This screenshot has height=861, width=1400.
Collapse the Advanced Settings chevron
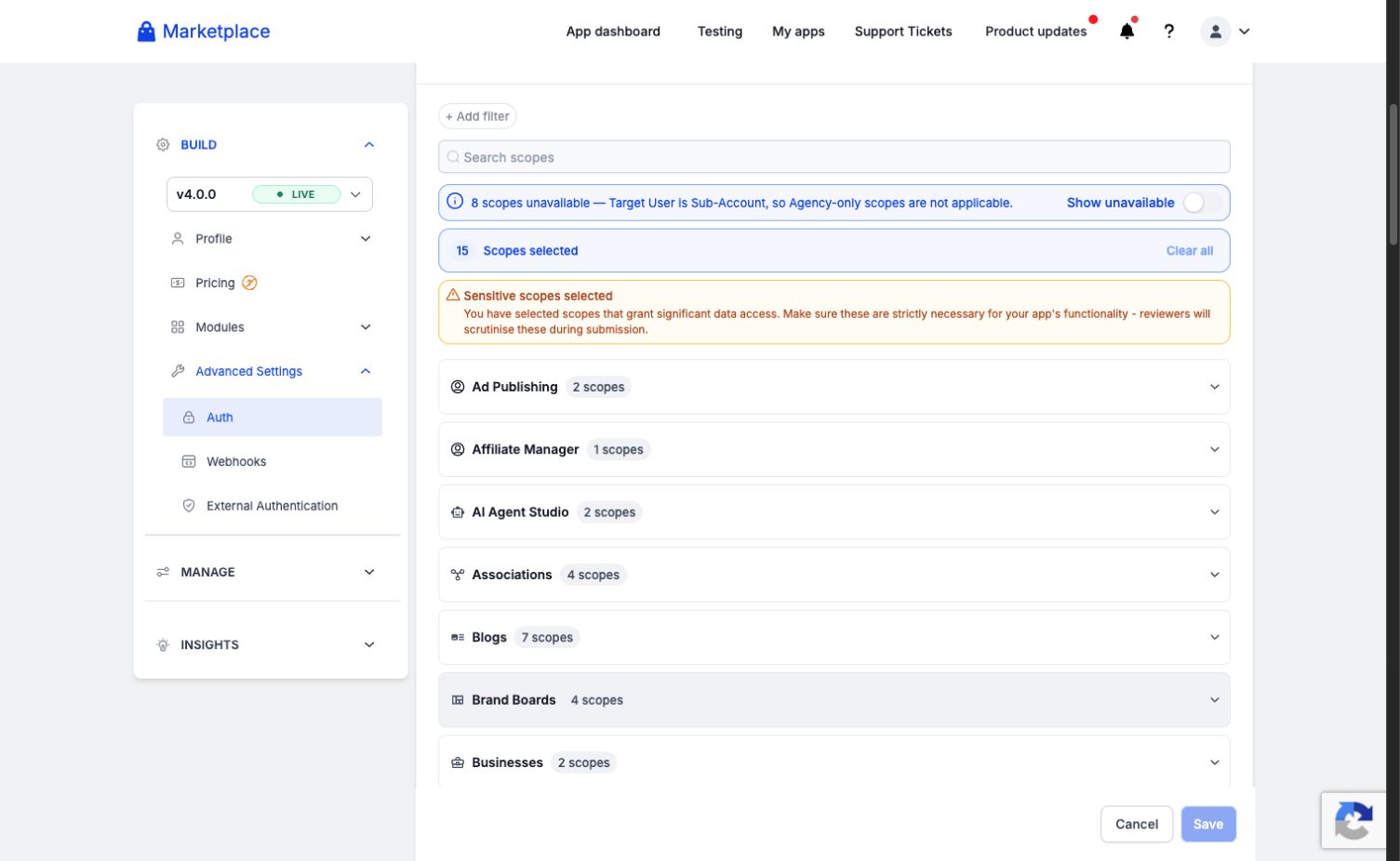click(366, 371)
